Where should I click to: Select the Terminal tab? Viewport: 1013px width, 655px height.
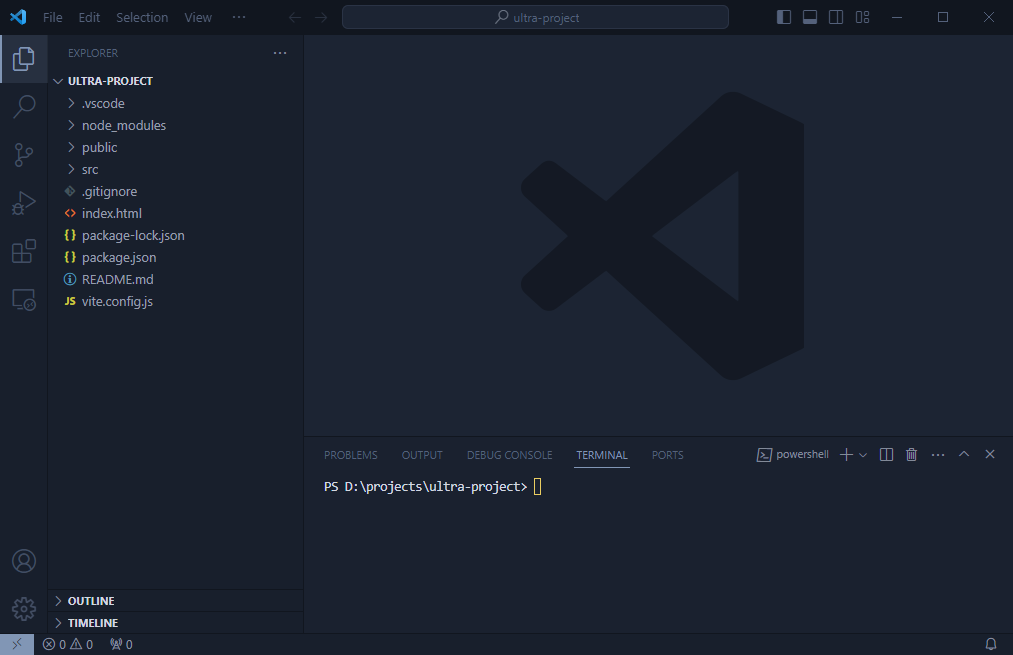pyautogui.click(x=601, y=455)
